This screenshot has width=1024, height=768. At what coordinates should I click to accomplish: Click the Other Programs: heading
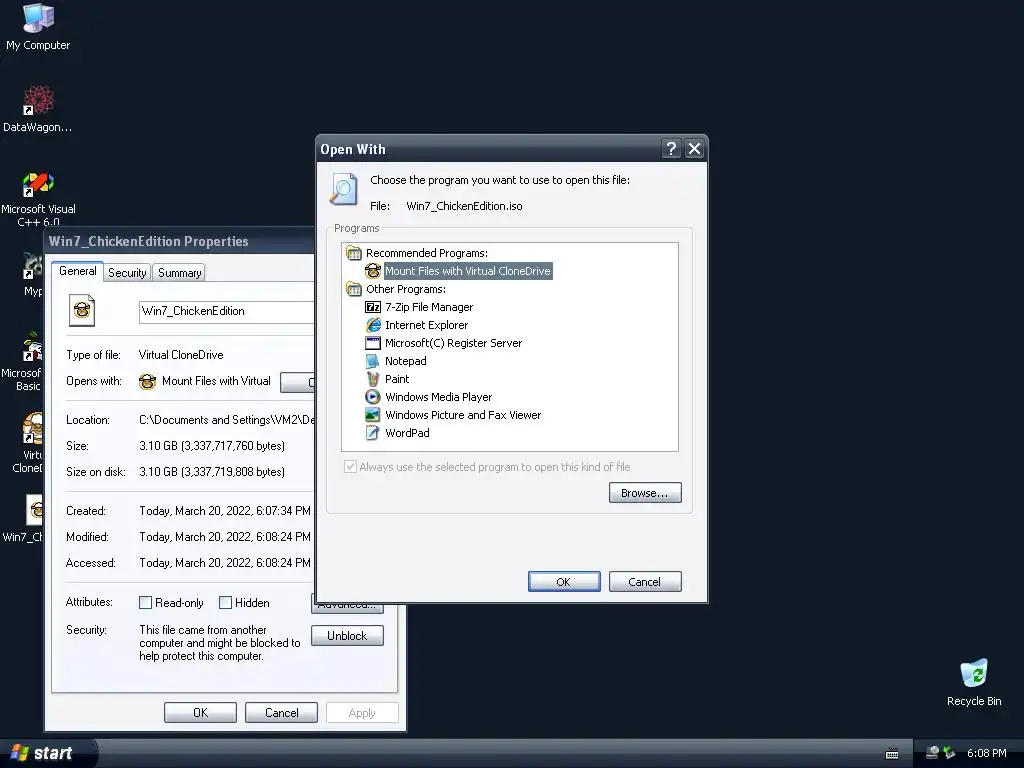[406, 289]
